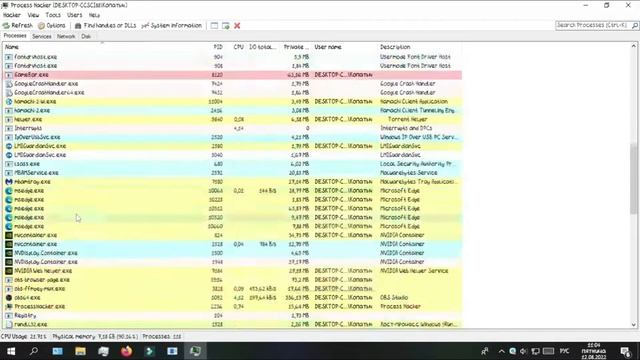Expand hidden tray icons chevron

pos(502,351)
